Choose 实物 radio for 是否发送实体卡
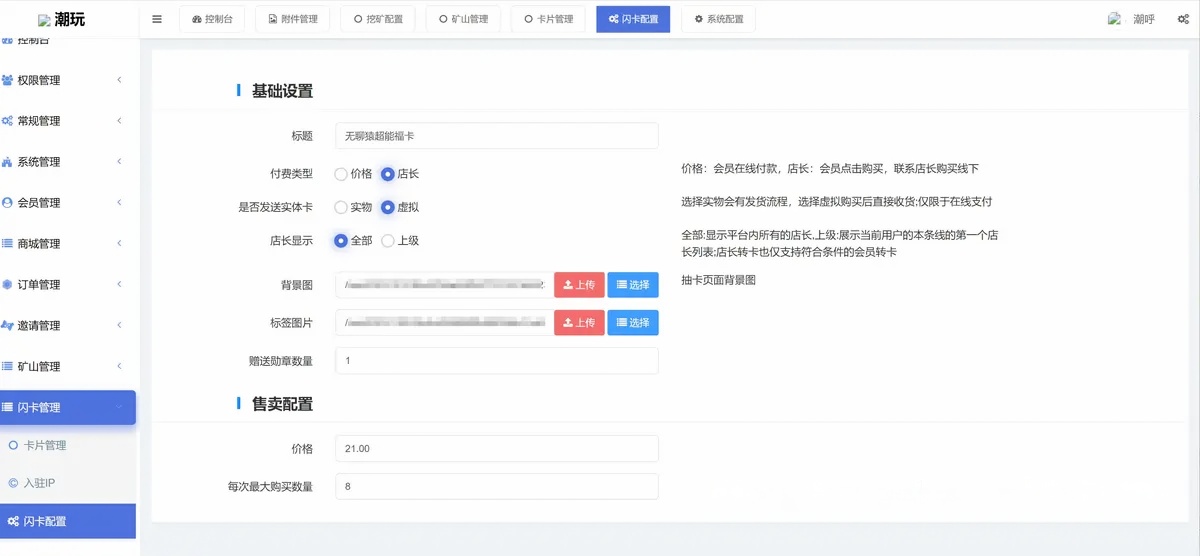The height and width of the screenshot is (556, 1200). point(341,207)
